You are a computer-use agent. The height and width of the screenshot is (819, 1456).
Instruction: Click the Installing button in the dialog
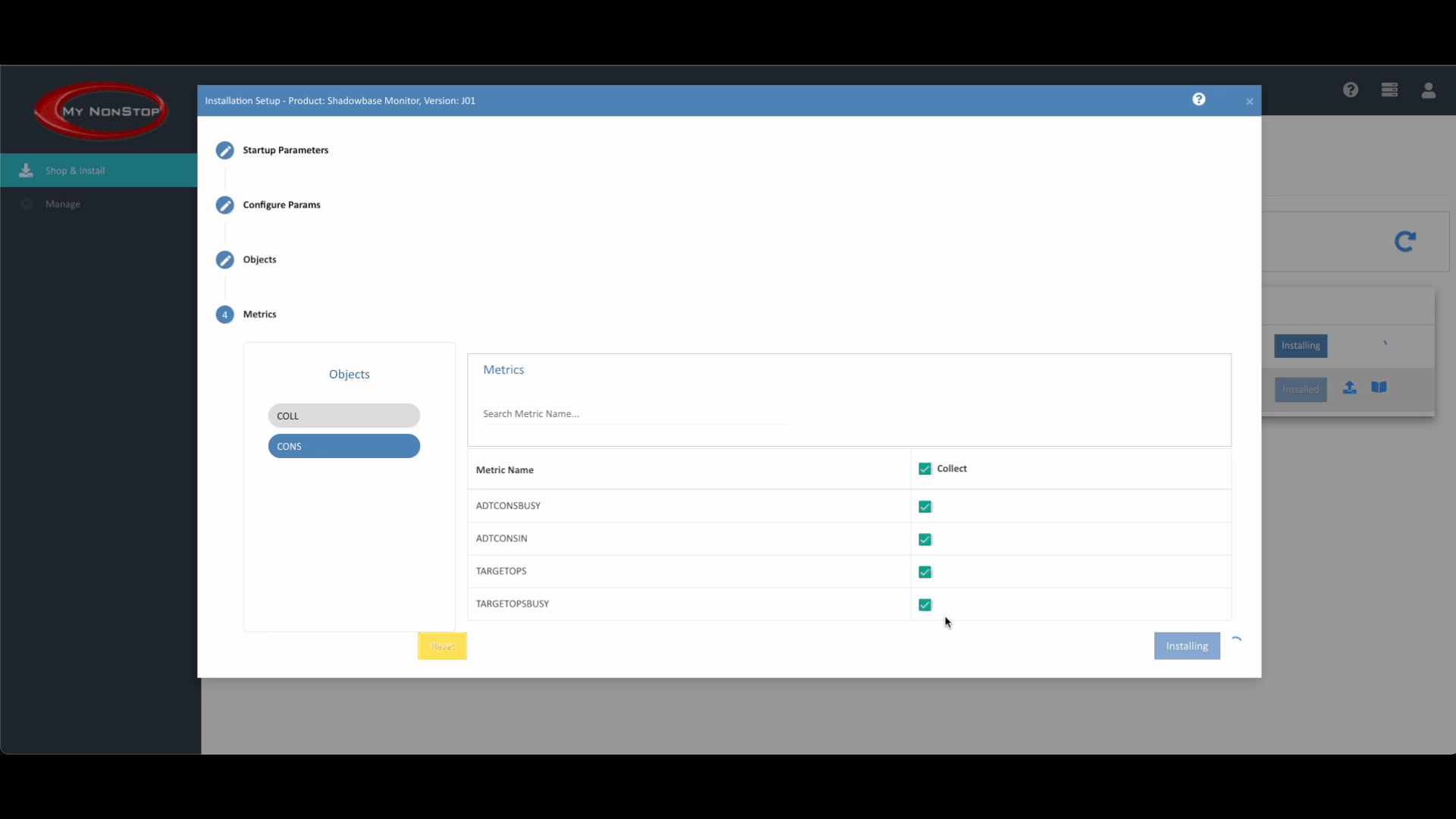(x=1187, y=646)
